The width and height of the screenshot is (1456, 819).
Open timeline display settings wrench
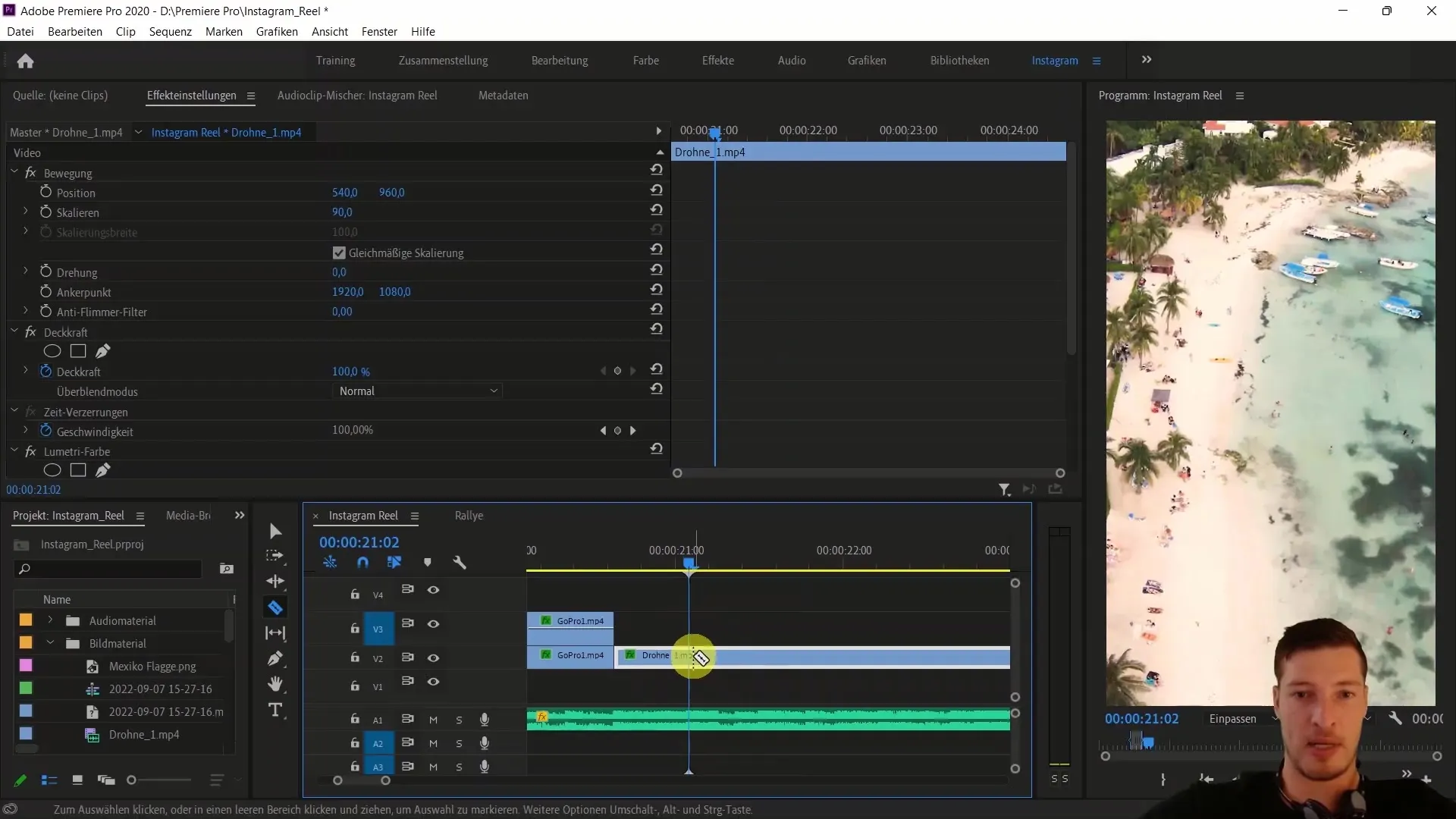tap(459, 562)
